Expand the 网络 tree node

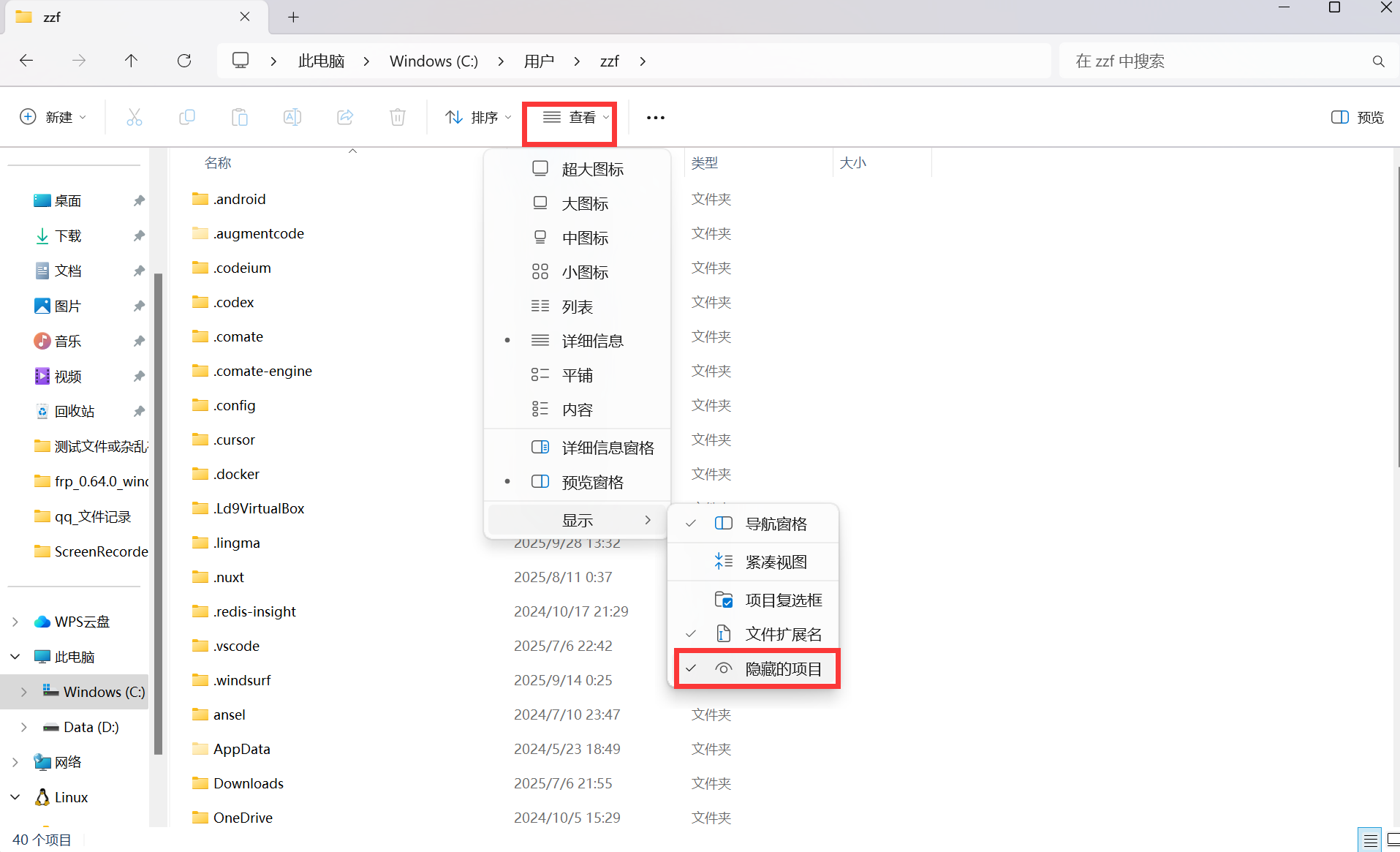coord(15,762)
